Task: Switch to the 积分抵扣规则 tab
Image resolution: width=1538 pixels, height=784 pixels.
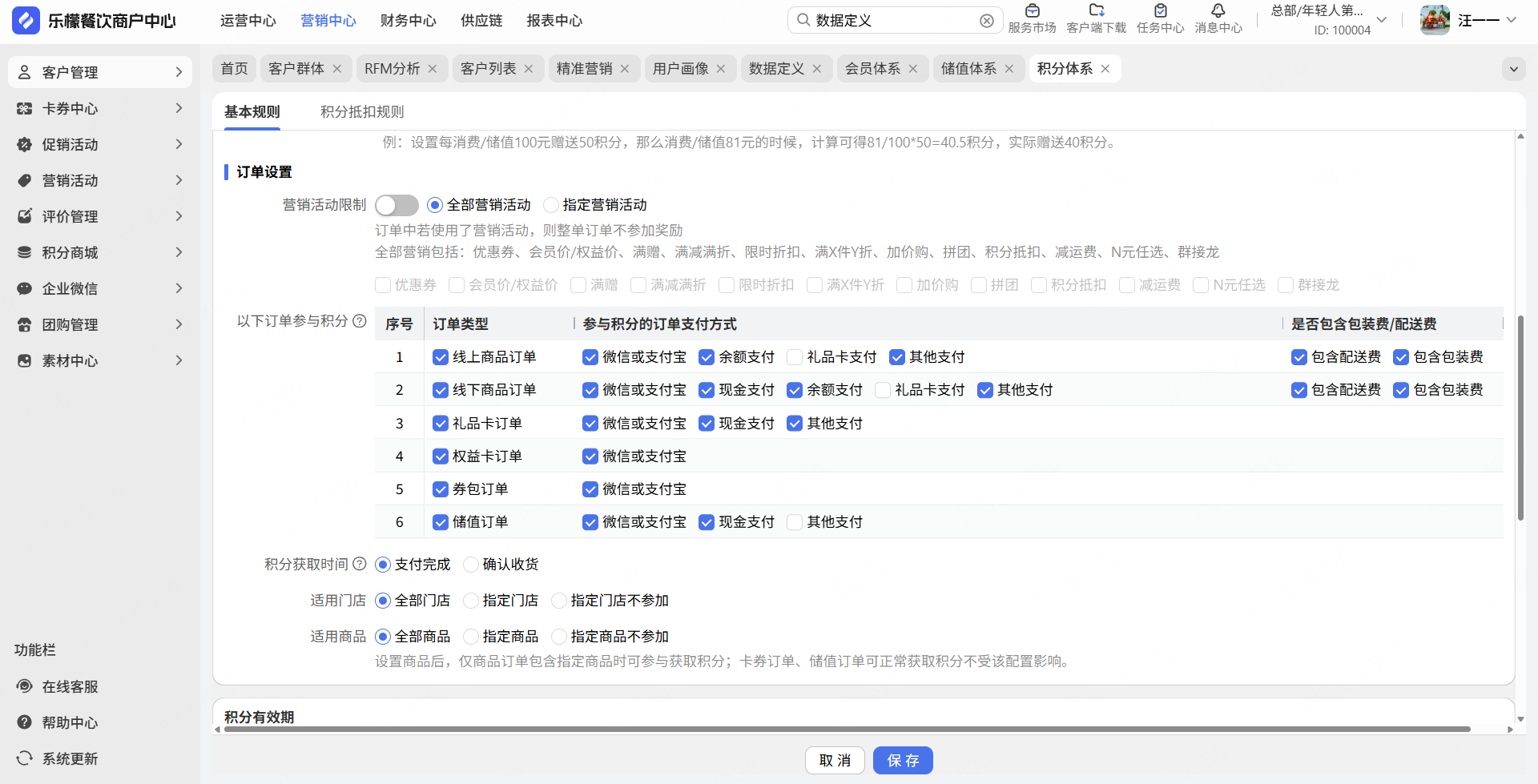Action: [362, 112]
